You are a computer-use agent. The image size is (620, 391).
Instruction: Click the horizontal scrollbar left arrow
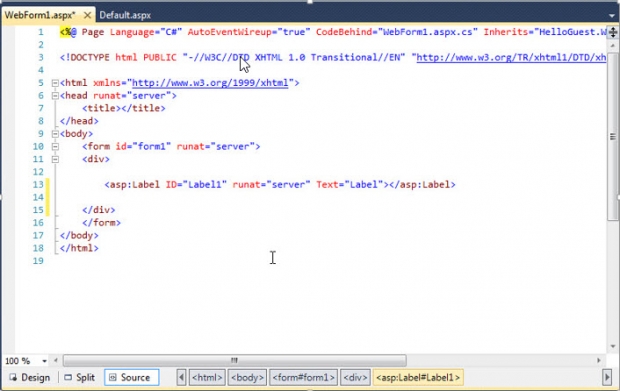56,361
